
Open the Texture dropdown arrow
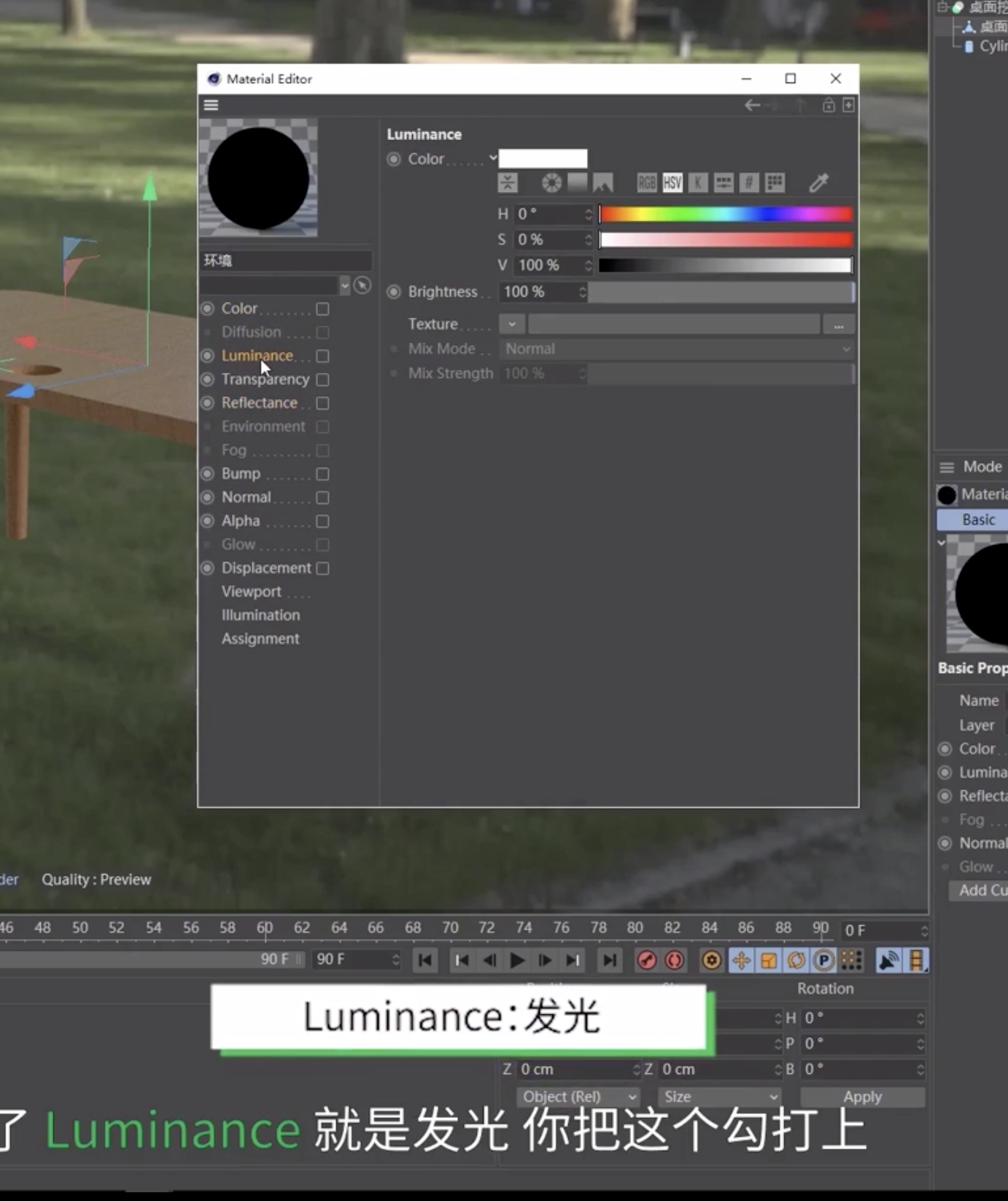(511, 324)
